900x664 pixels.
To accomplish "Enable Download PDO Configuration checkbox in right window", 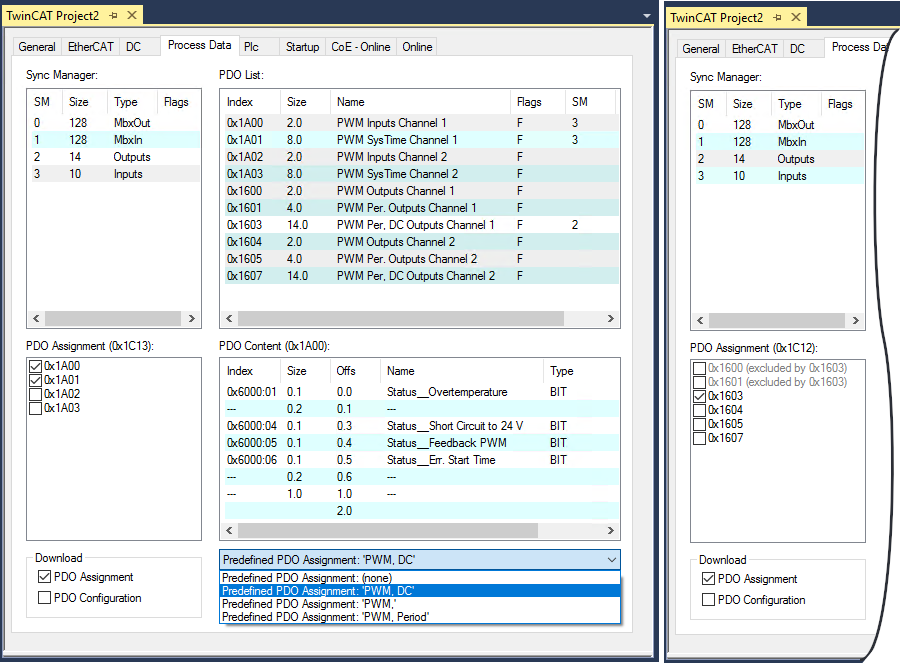I will [x=708, y=600].
